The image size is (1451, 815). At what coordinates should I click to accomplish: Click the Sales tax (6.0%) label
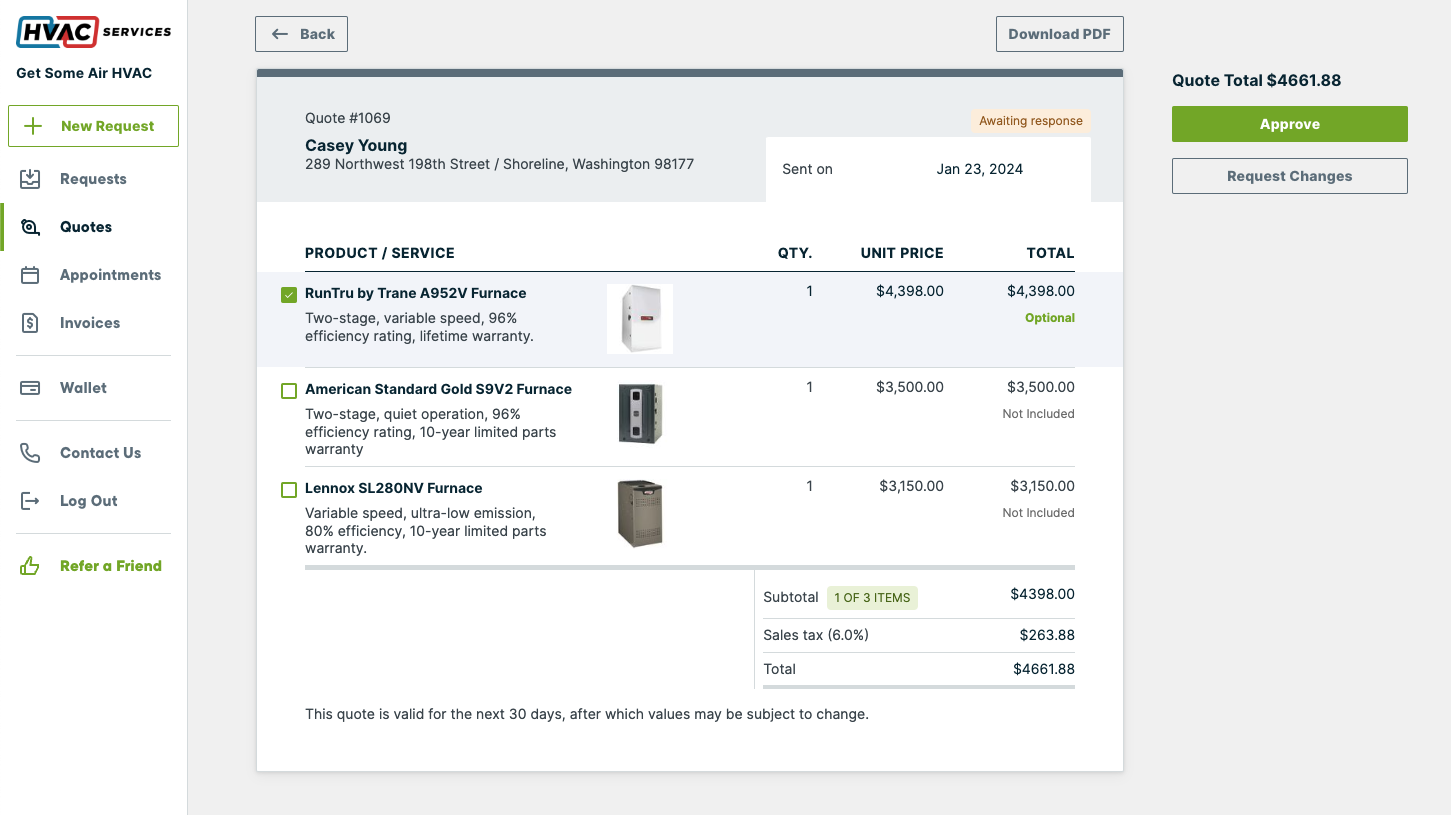coord(816,635)
